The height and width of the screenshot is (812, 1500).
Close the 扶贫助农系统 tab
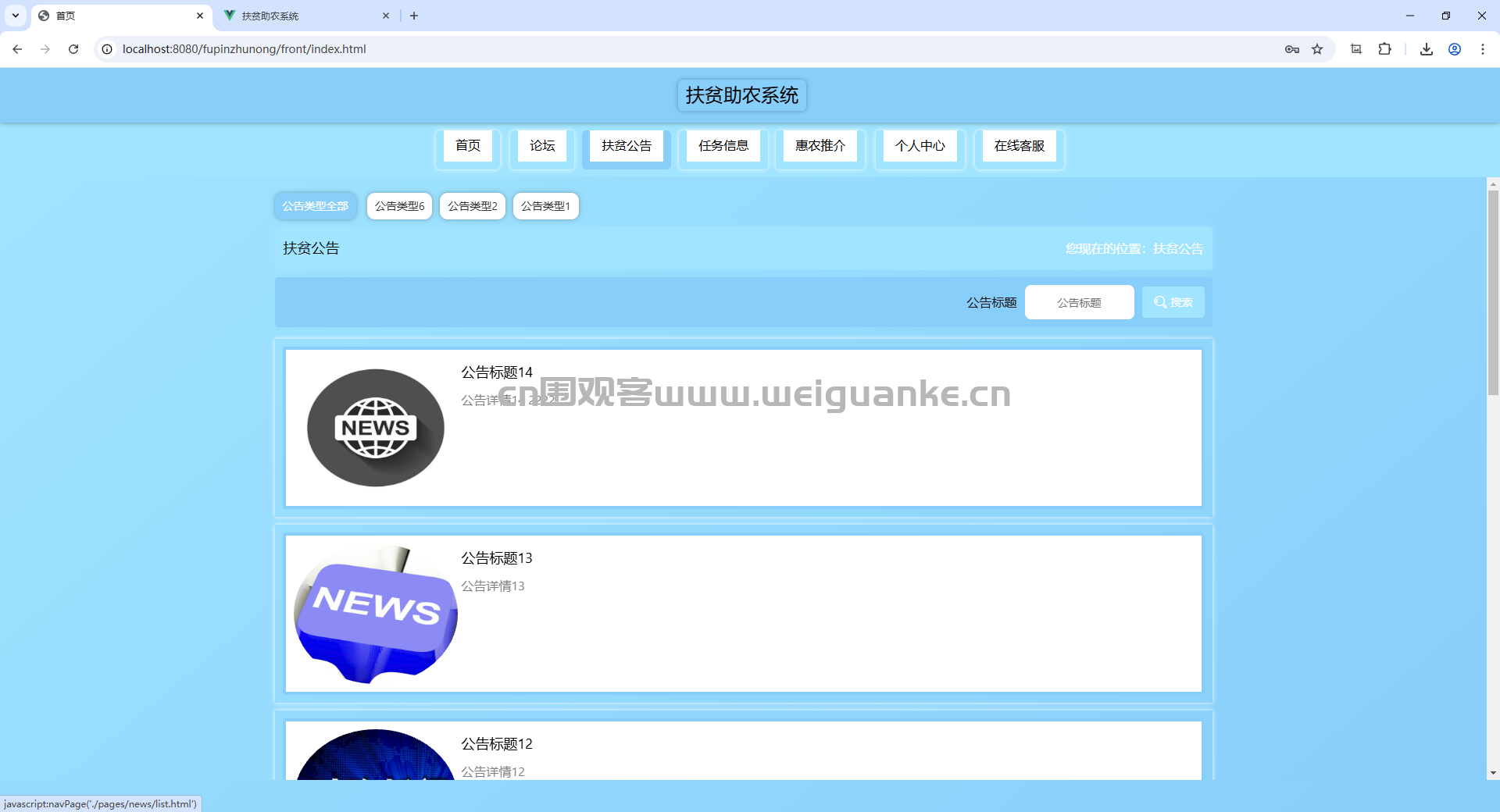click(386, 16)
